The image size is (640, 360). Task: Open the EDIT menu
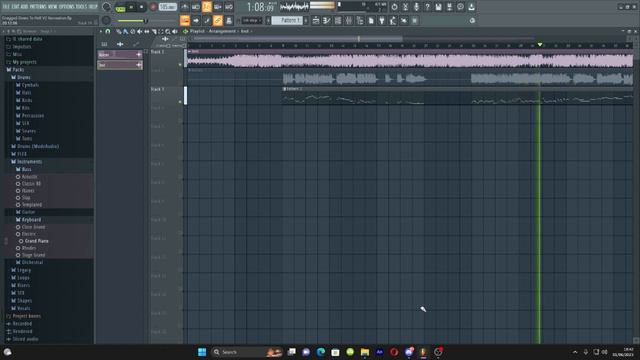[16, 7]
